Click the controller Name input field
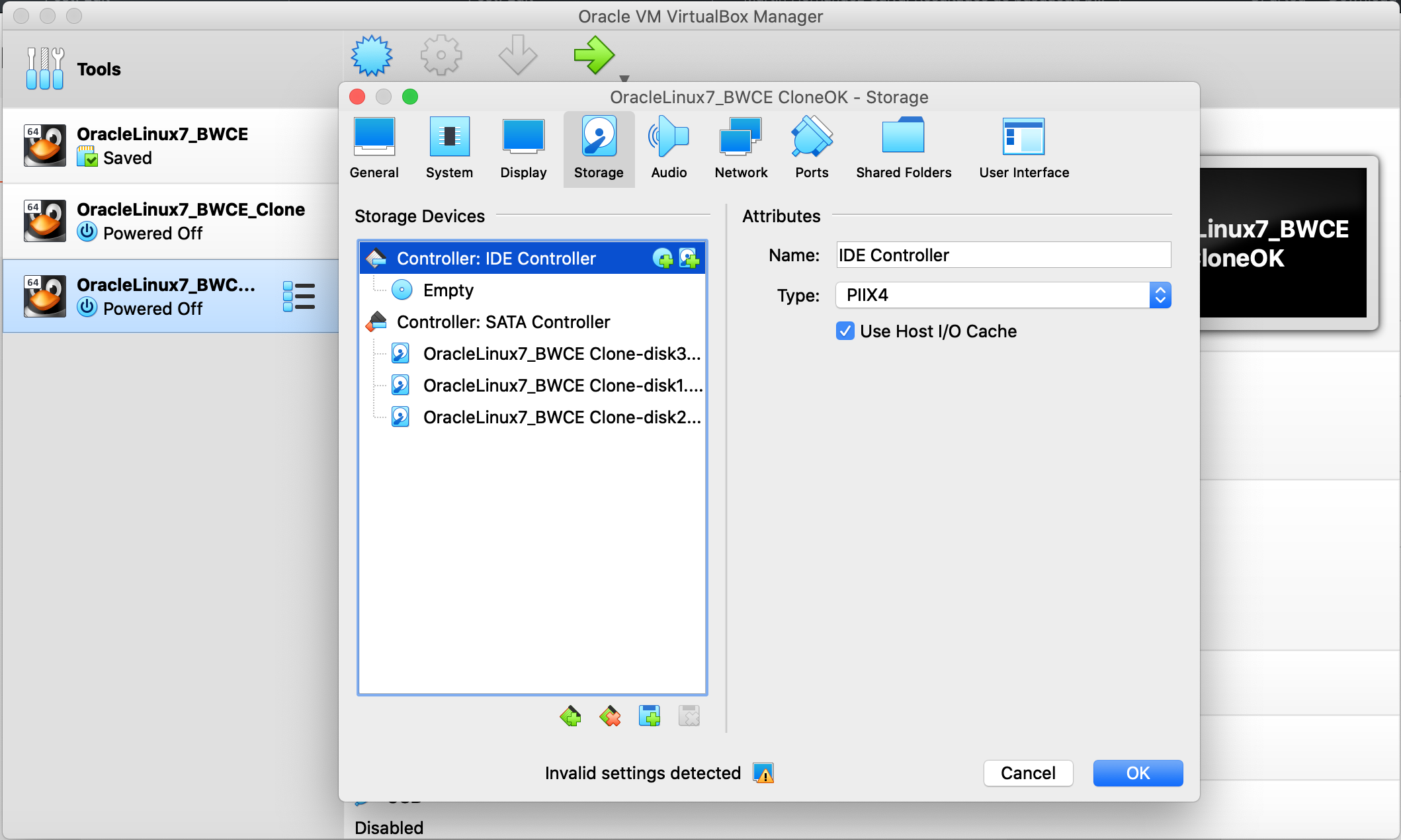The height and width of the screenshot is (840, 1401). [1003, 255]
